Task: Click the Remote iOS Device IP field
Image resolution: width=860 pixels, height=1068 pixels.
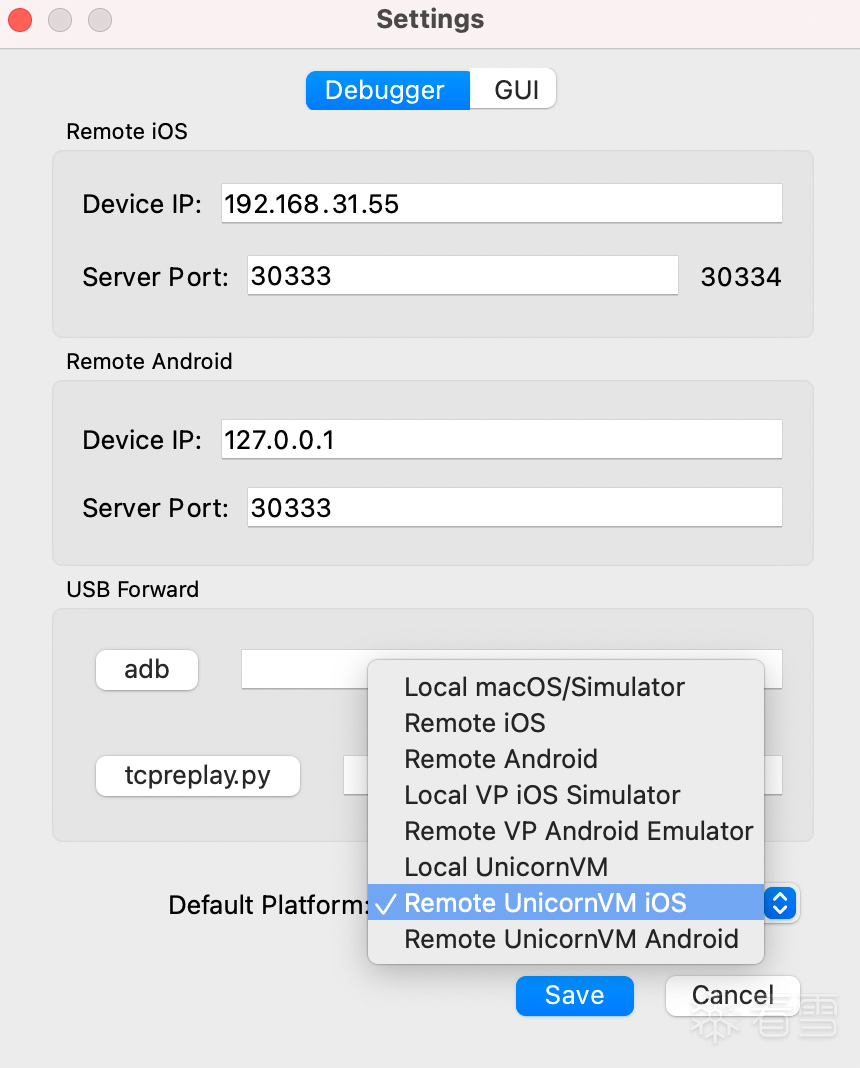Action: coord(500,204)
